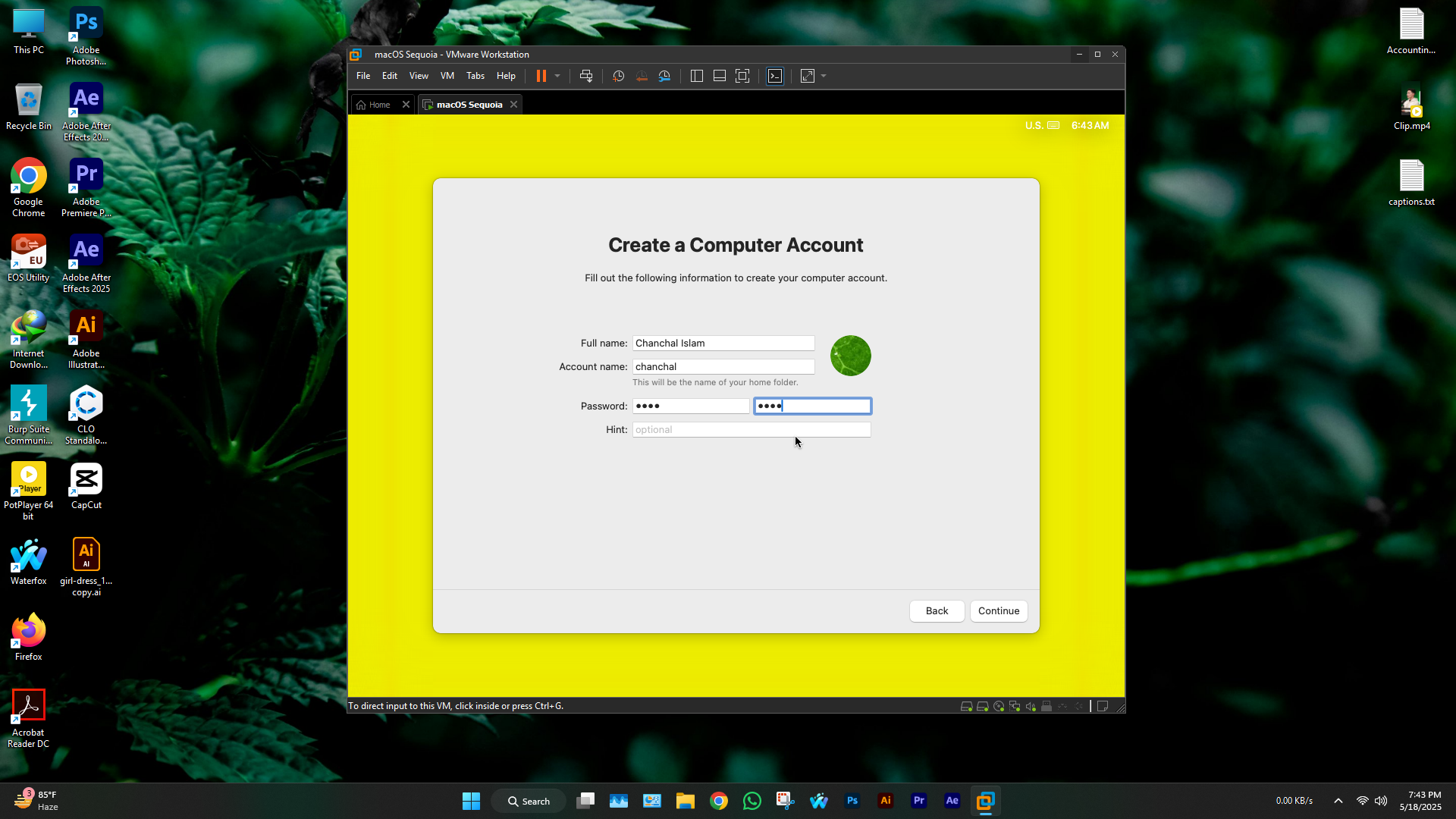Click the Send Ctrl+Alt+Del toolbar icon
1456x819 pixels.
pyautogui.click(x=585, y=76)
